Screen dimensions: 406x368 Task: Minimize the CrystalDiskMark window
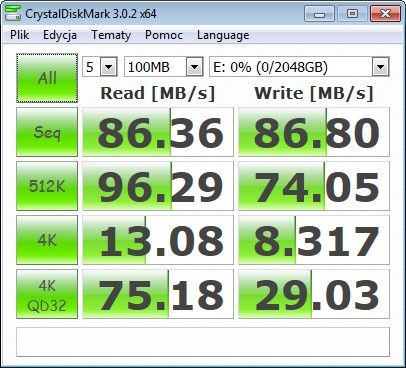[x=319, y=14]
